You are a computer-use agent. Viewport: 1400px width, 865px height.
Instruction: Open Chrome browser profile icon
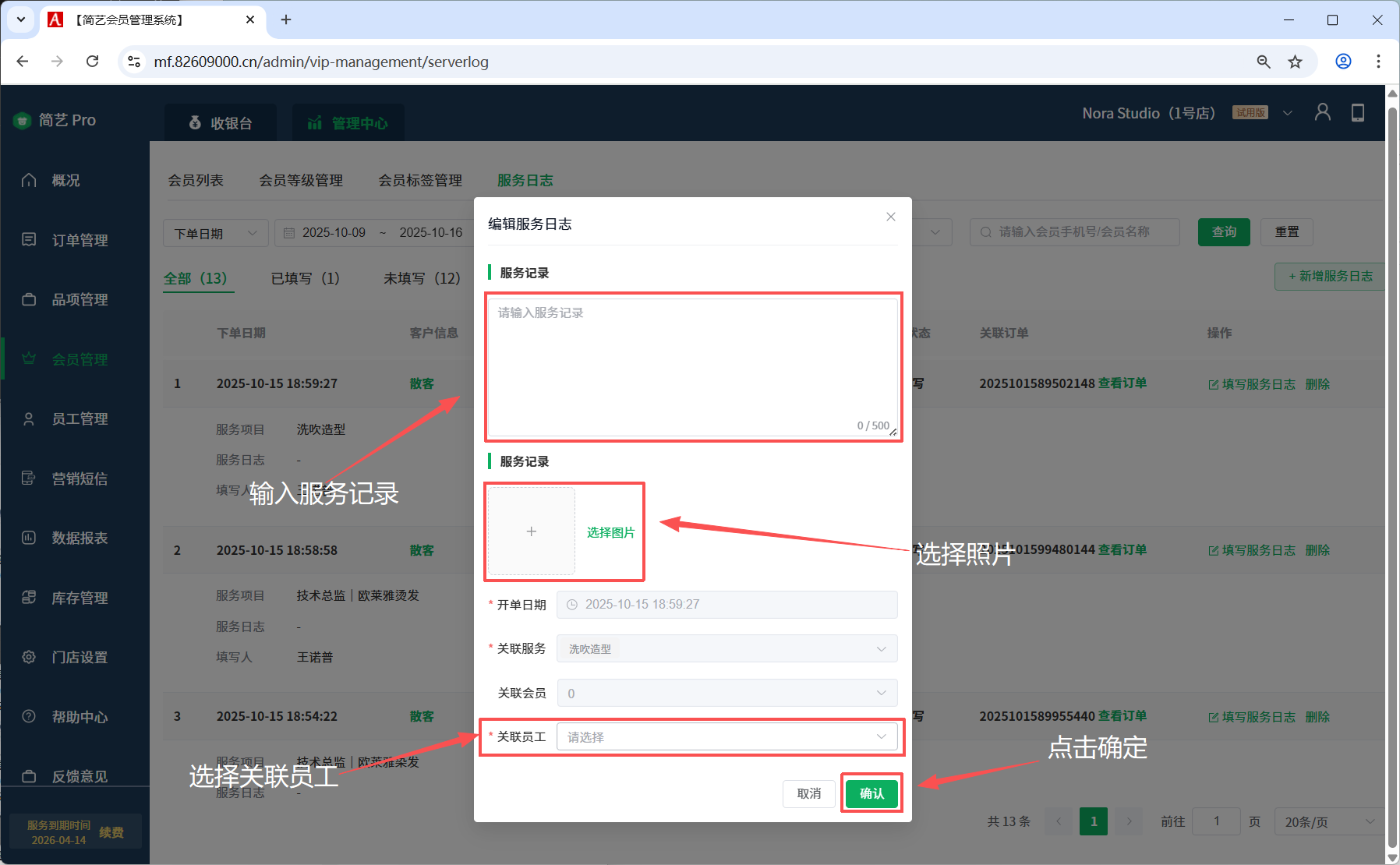click(x=1343, y=62)
